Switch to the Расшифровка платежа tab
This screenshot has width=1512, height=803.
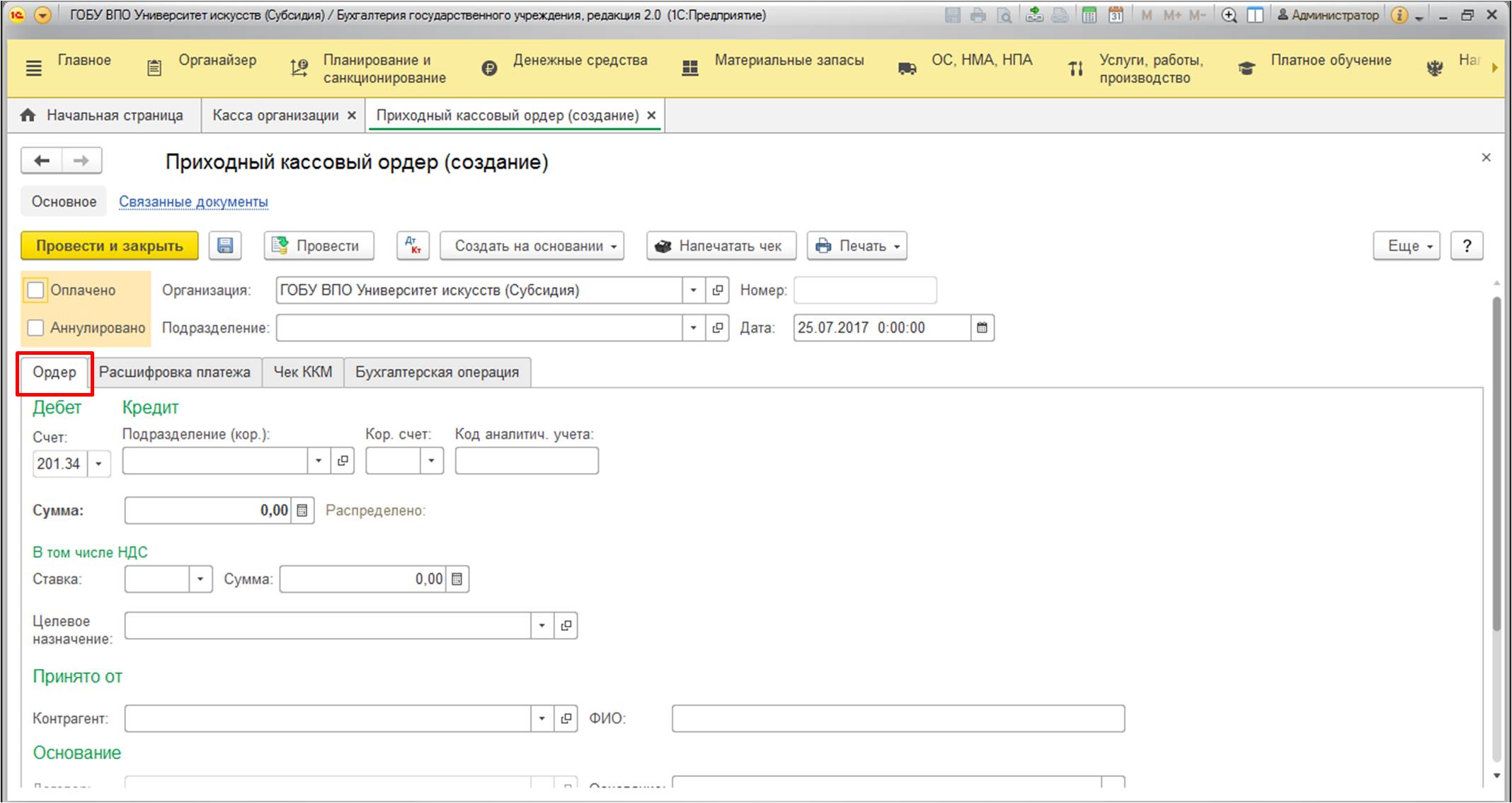pos(175,372)
